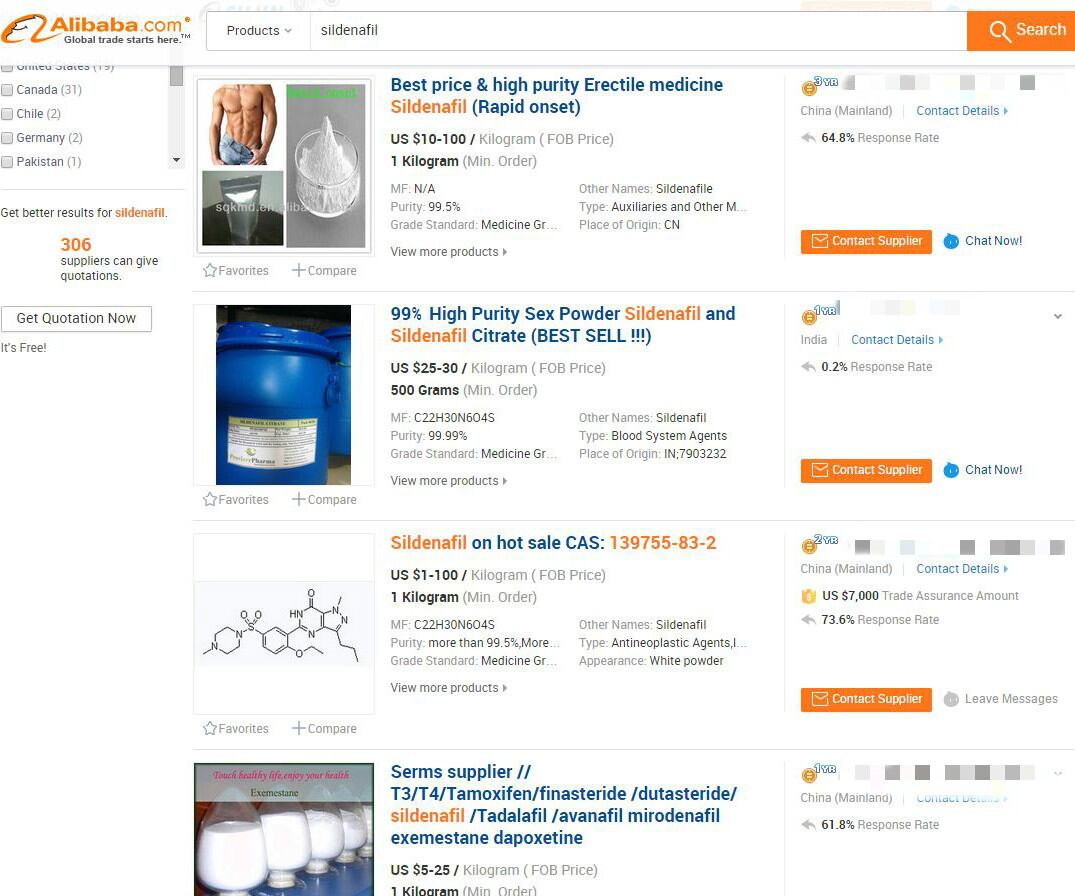This screenshot has height=896, width=1075.
Task: Click the Compare plus icon under blue barrel product
Action: pyautogui.click(x=298, y=499)
